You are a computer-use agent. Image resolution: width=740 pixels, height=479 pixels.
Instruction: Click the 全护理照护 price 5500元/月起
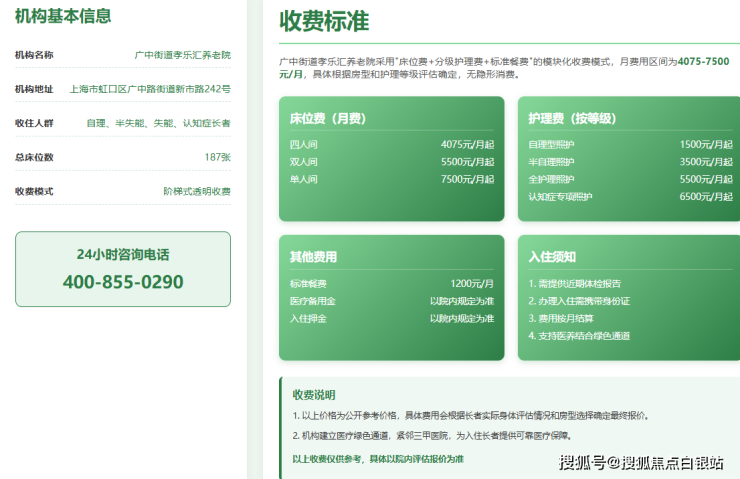(706, 179)
